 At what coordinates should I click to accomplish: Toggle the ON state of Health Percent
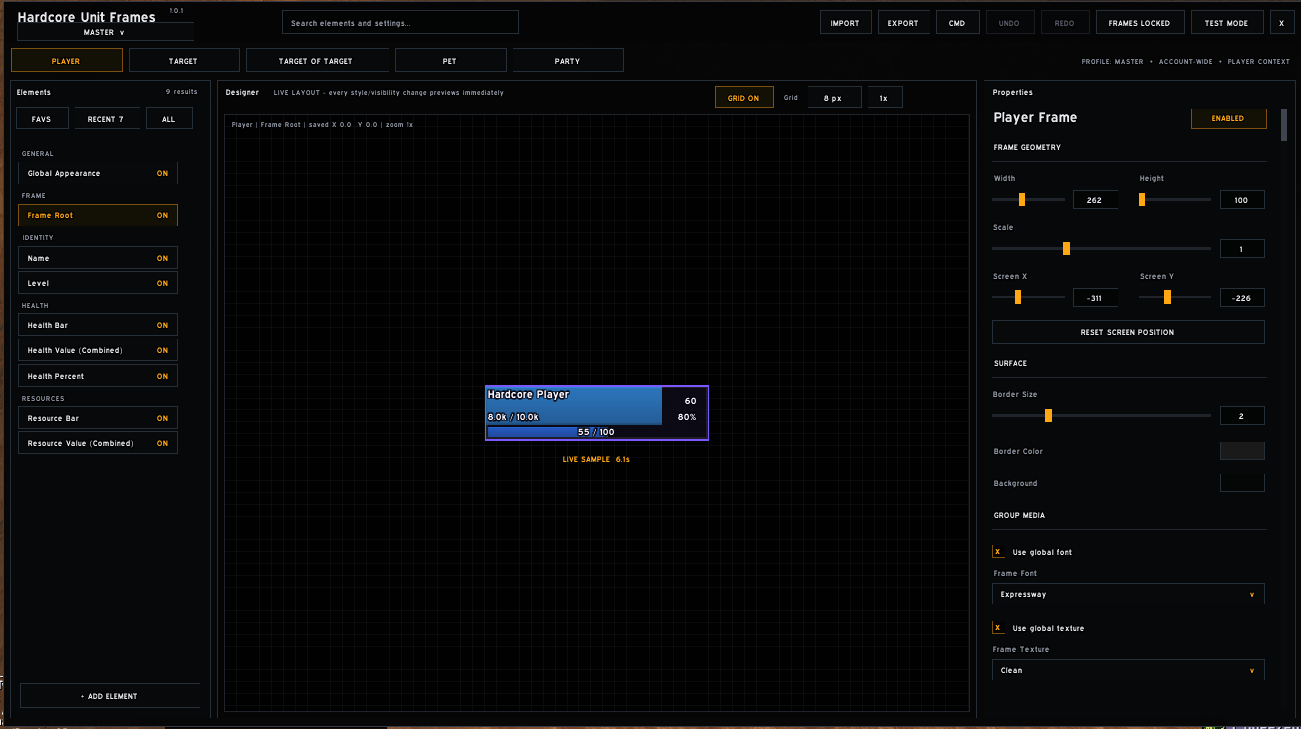click(163, 376)
